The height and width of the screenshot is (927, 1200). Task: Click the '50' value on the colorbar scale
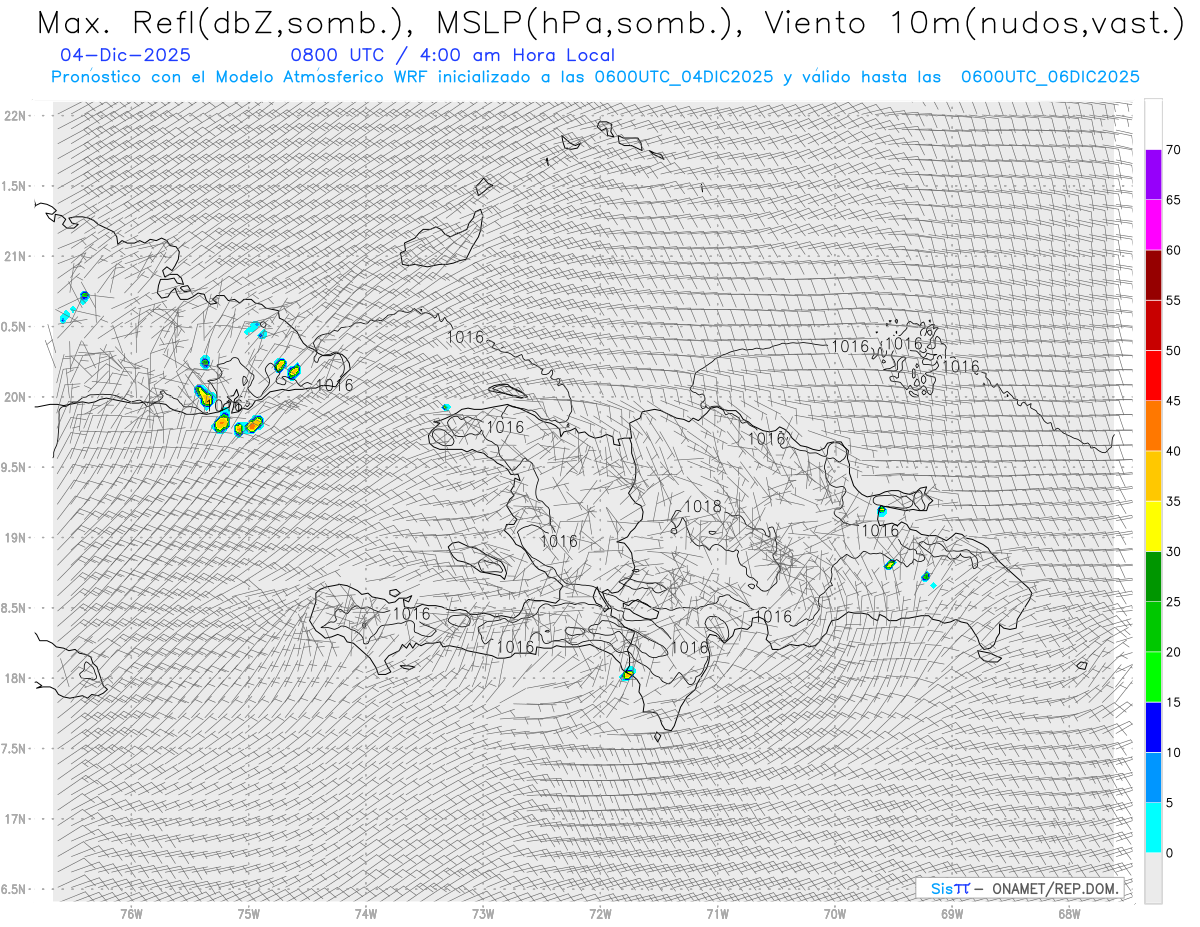click(x=1173, y=351)
